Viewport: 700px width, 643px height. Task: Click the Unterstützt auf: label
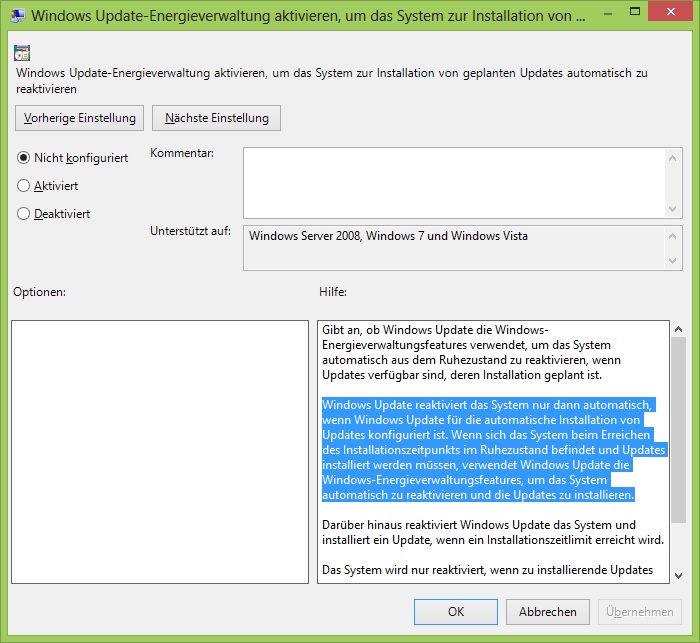190,231
